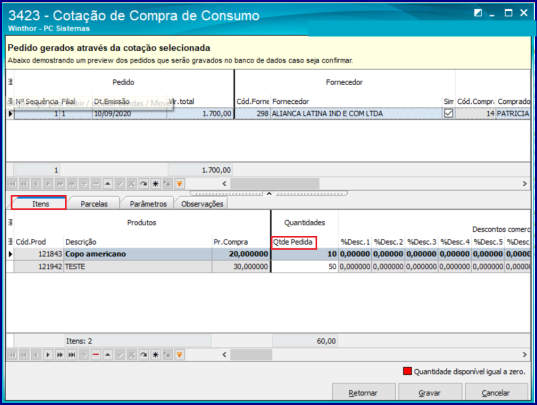
Task: Click the orange filter icon in the Itens navigator
Action: coord(179,355)
